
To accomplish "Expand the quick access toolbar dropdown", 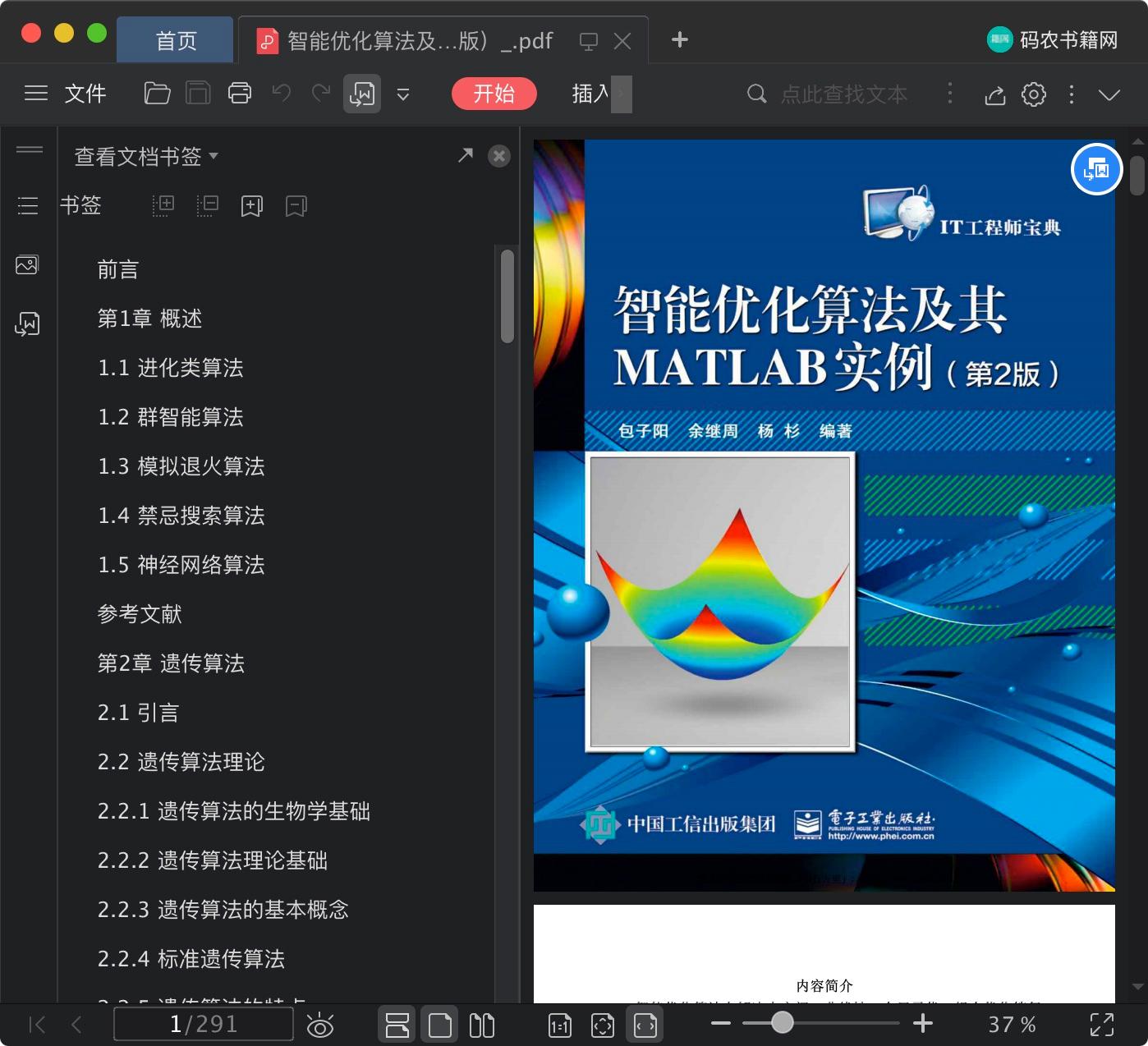I will 403,94.
